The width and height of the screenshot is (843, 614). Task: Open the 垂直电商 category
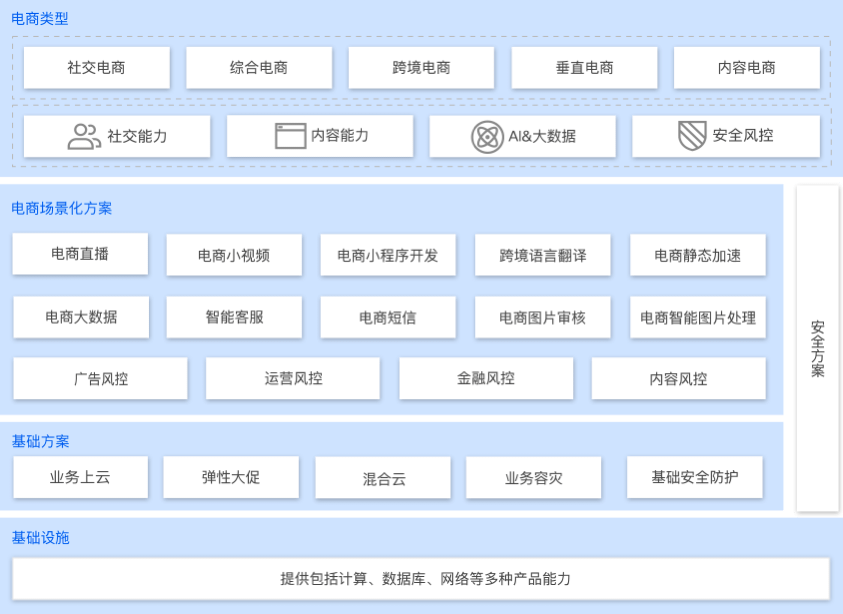click(584, 68)
